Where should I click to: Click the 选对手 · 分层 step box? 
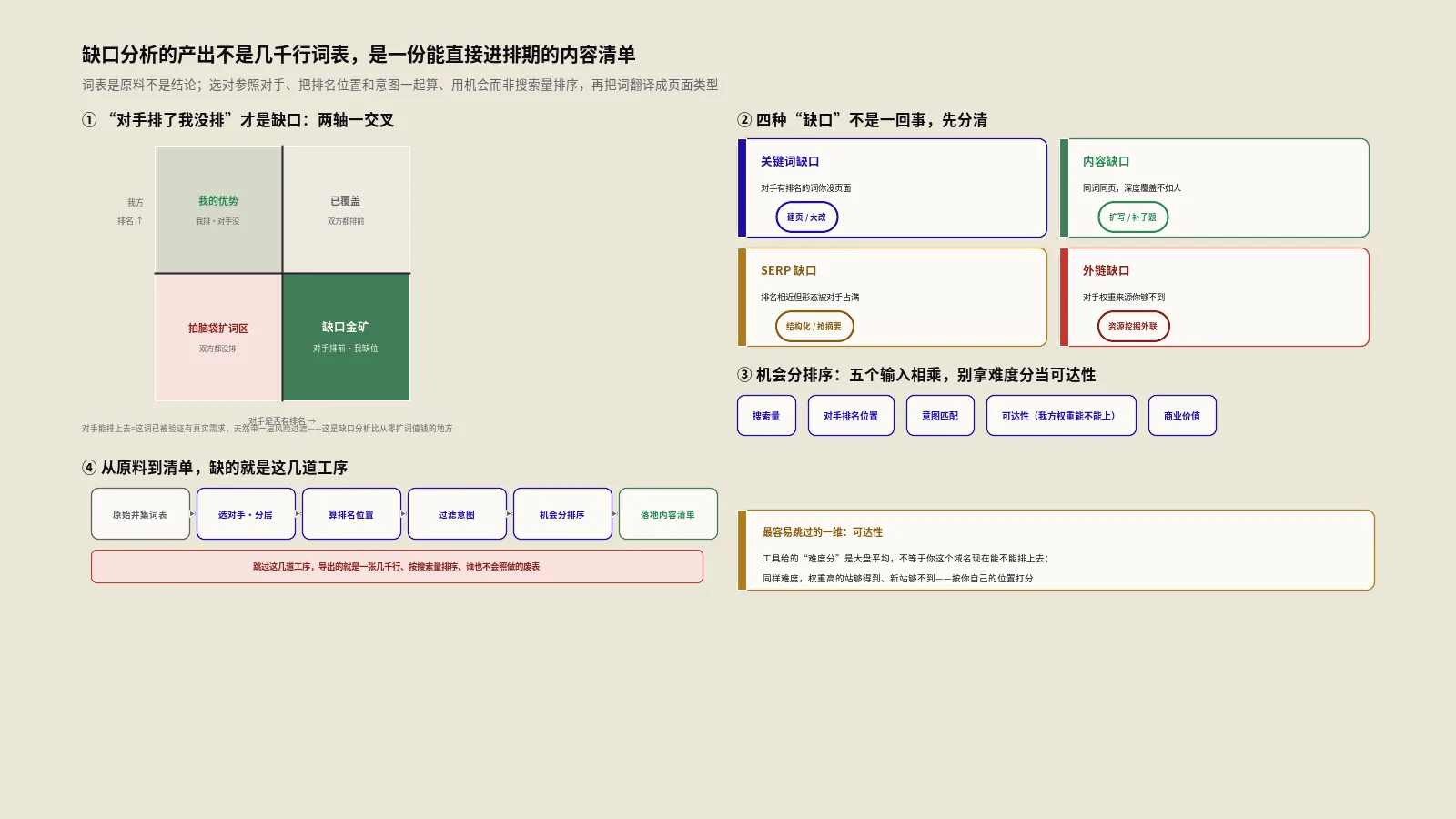point(246,514)
